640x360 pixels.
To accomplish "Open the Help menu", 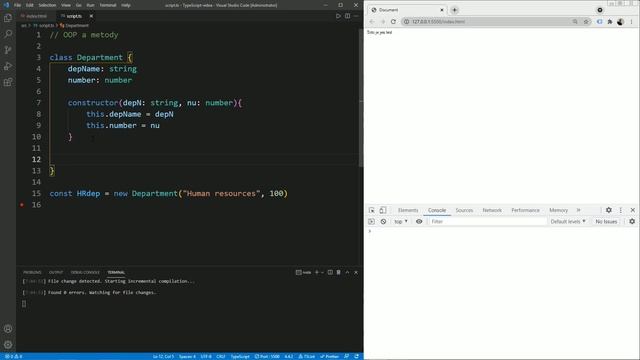I will tap(126, 5).
